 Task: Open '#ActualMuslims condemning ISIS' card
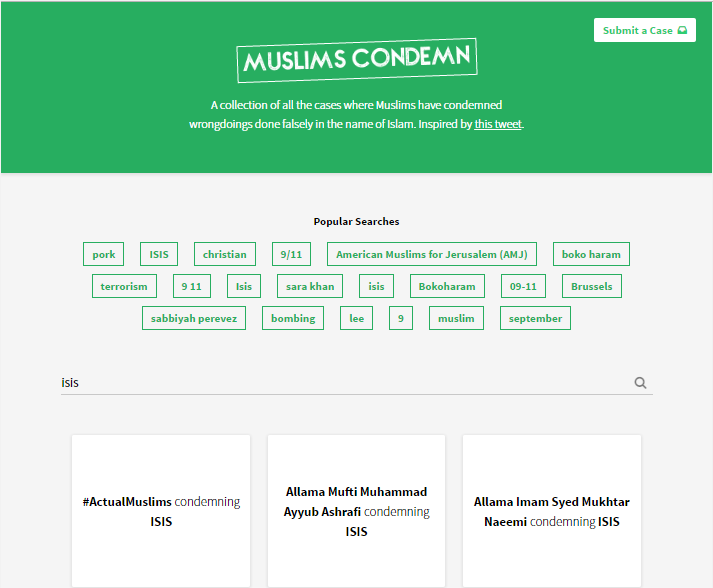[161, 511]
